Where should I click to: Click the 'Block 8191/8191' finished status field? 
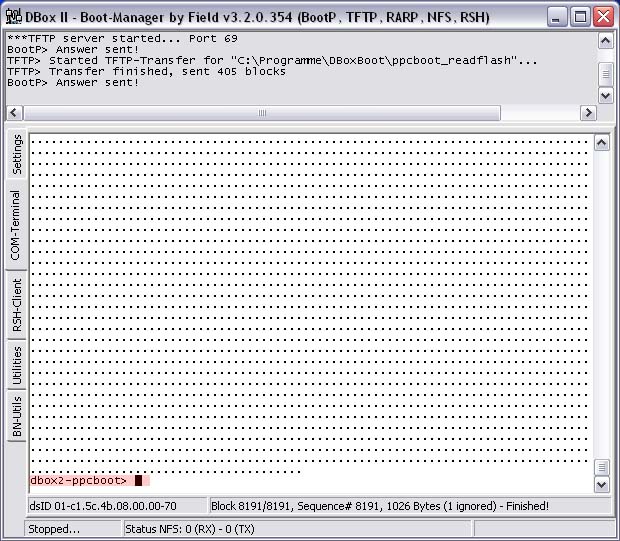coord(410,506)
